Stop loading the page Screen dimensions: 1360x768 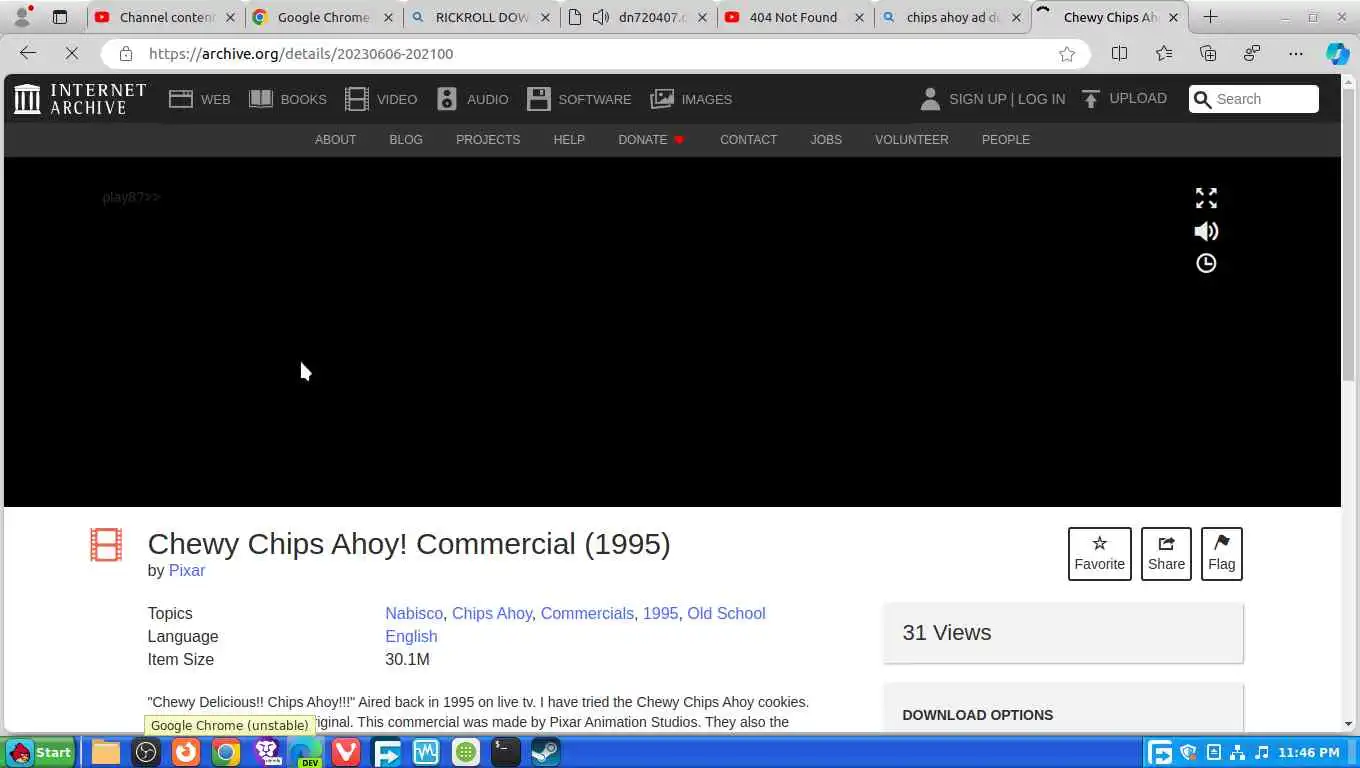72,53
